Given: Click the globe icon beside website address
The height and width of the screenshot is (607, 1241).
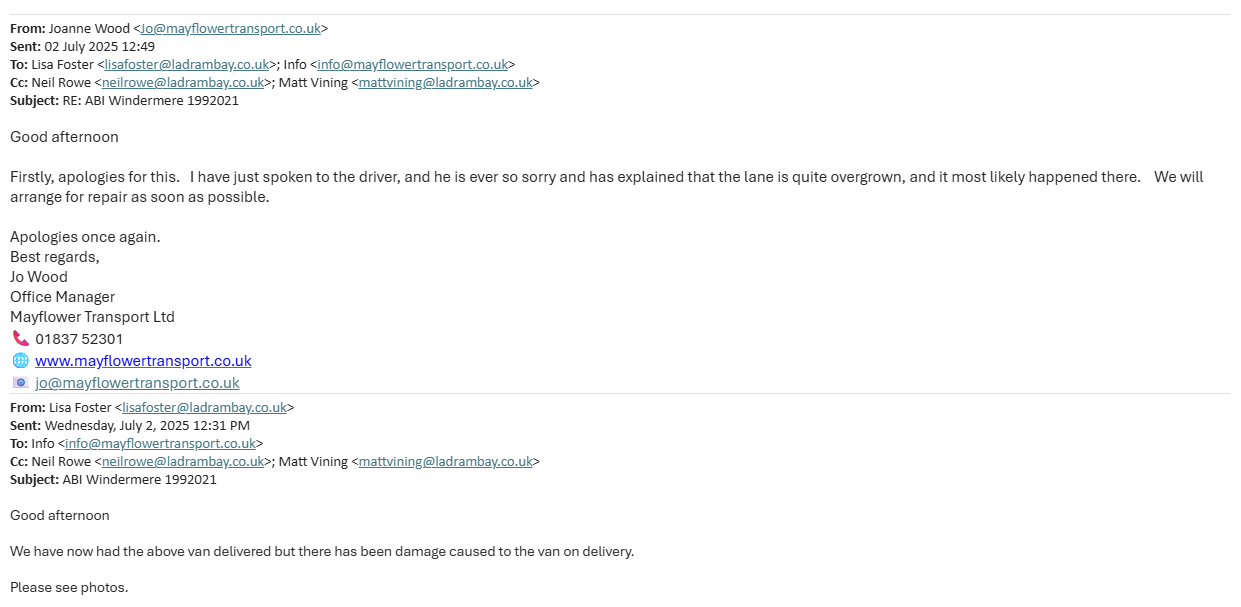Looking at the screenshot, I should pos(20,361).
